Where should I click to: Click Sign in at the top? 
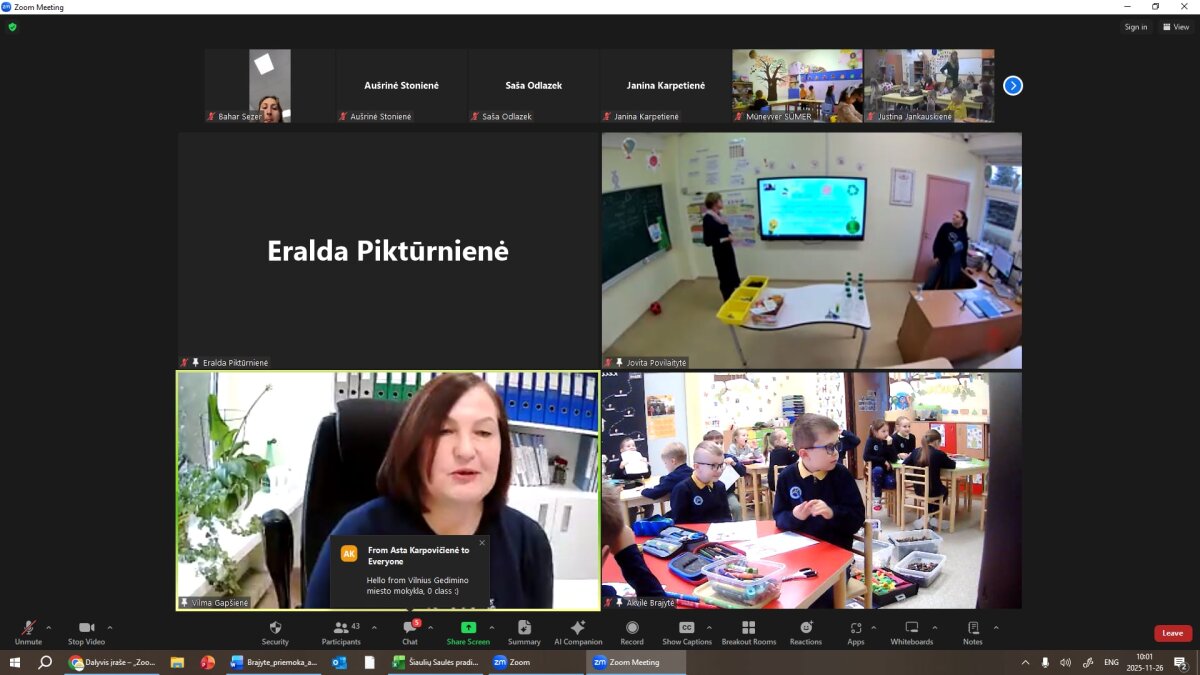(1136, 27)
